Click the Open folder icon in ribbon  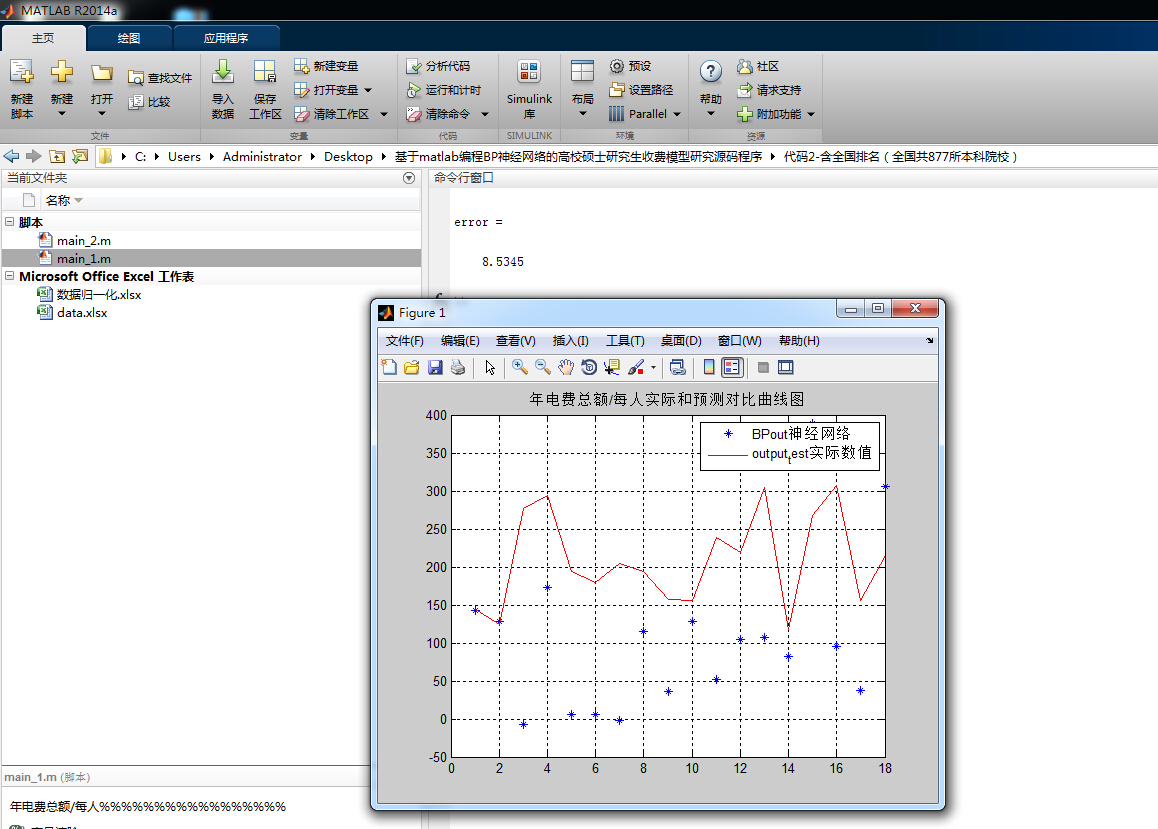click(101, 72)
